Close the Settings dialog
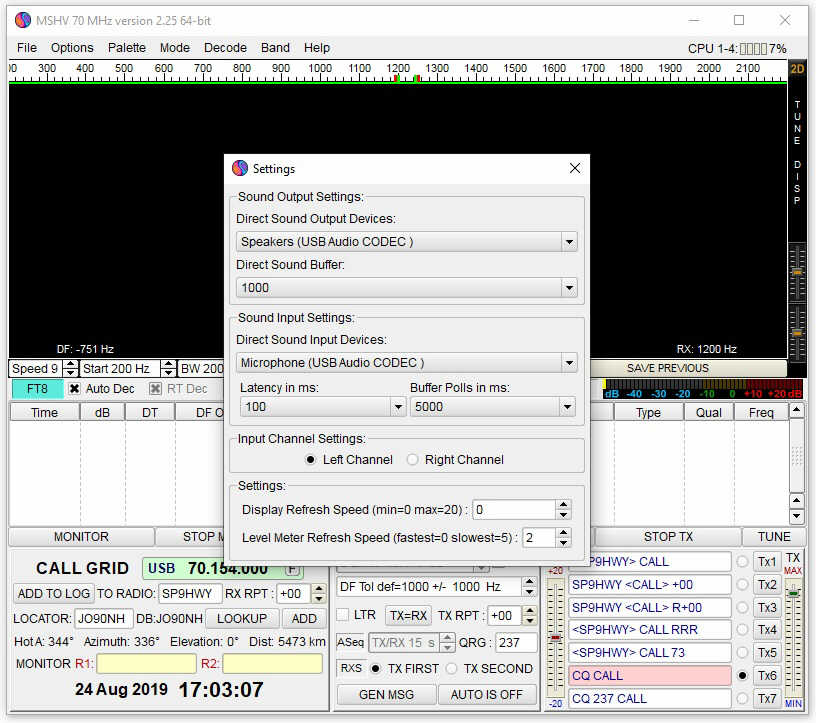Image resolution: width=816 pixels, height=723 pixels. (x=575, y=168)
